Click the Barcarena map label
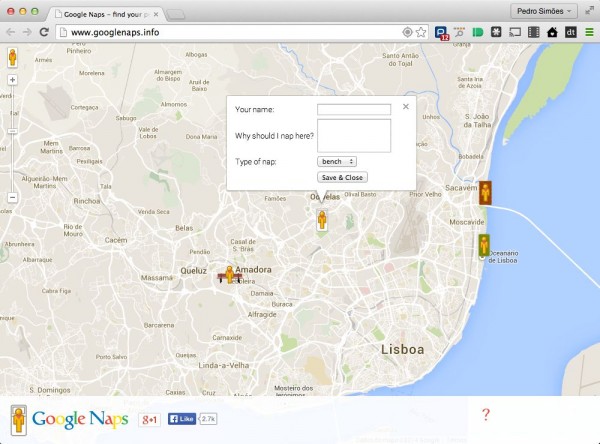 (x=159, y=325)
